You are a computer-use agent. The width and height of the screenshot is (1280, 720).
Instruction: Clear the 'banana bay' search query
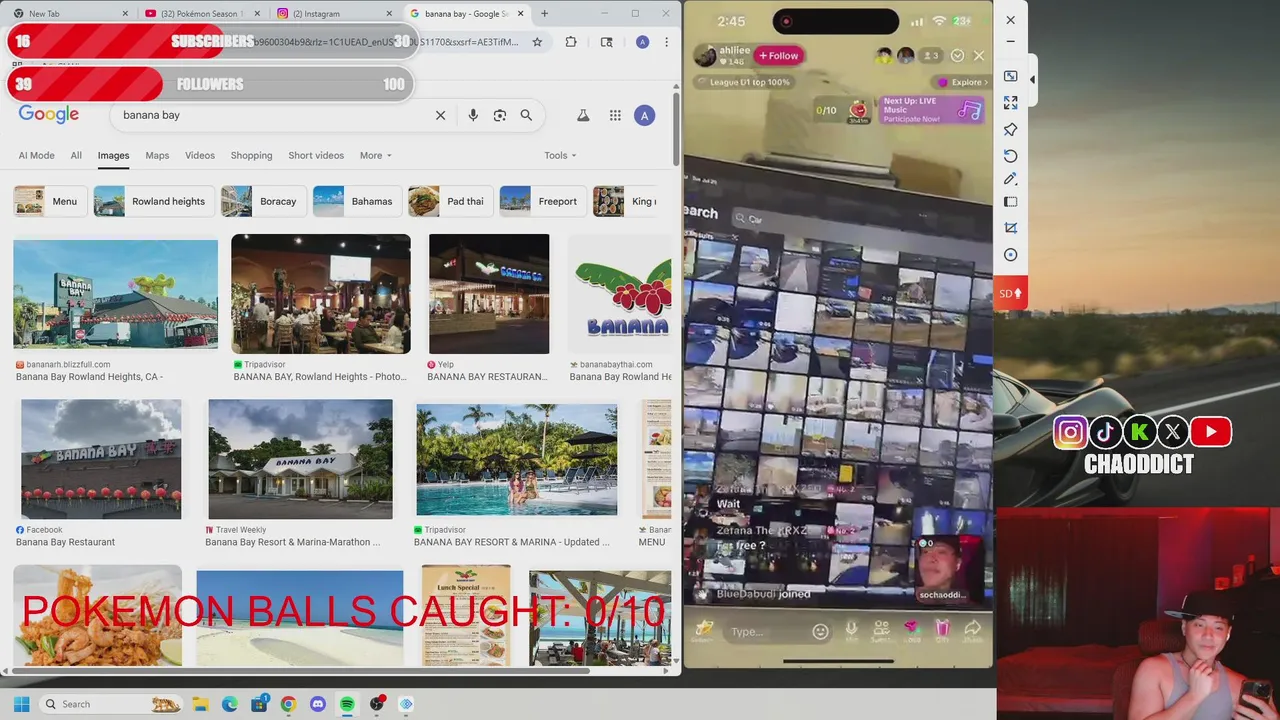pos(440,115)
